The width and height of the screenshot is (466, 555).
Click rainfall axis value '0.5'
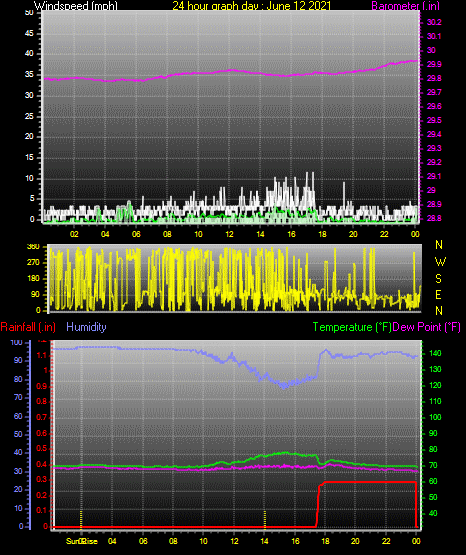(x=42, y=448)
